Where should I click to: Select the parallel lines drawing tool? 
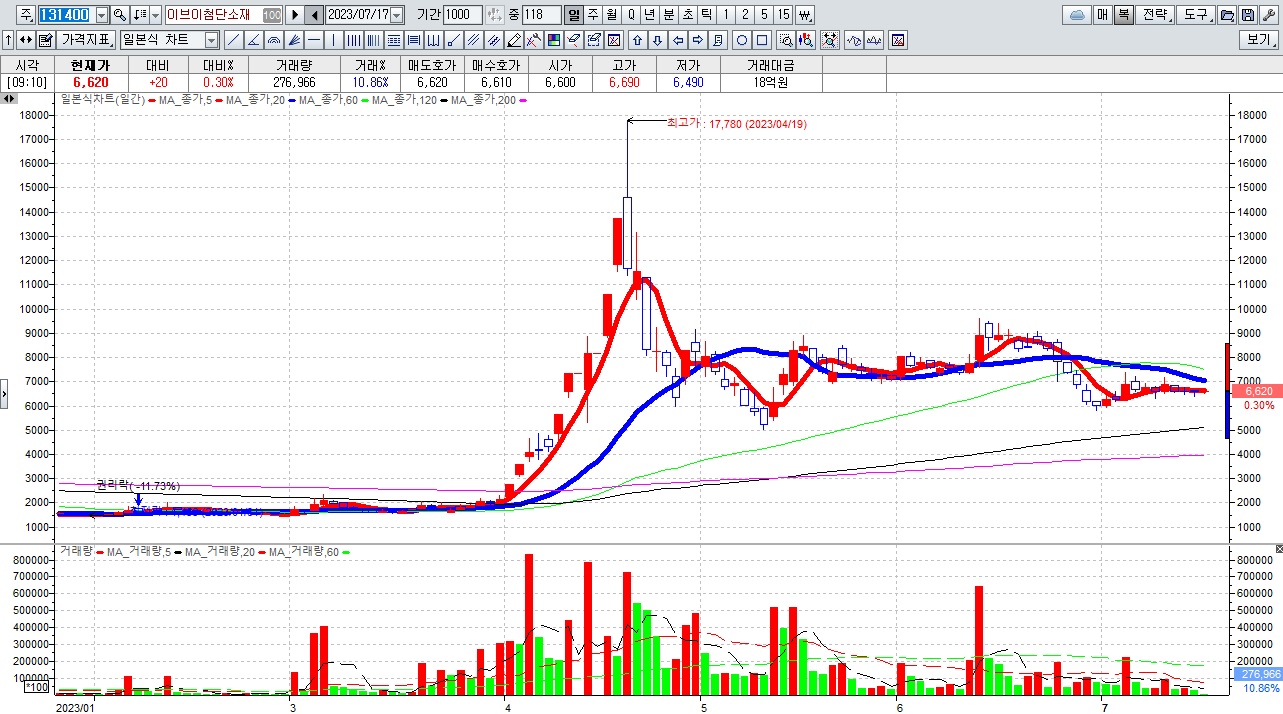click(474, 40)
